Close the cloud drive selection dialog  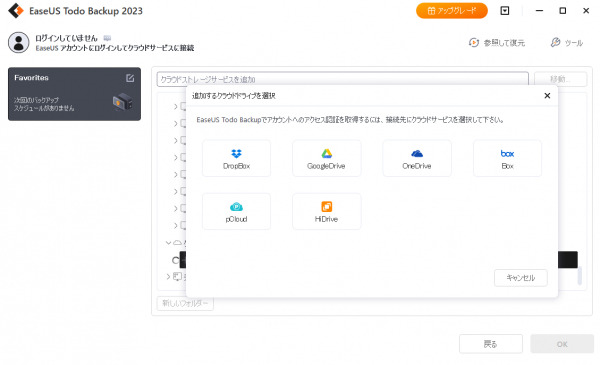pyautogui.click(x=547, y=96)
